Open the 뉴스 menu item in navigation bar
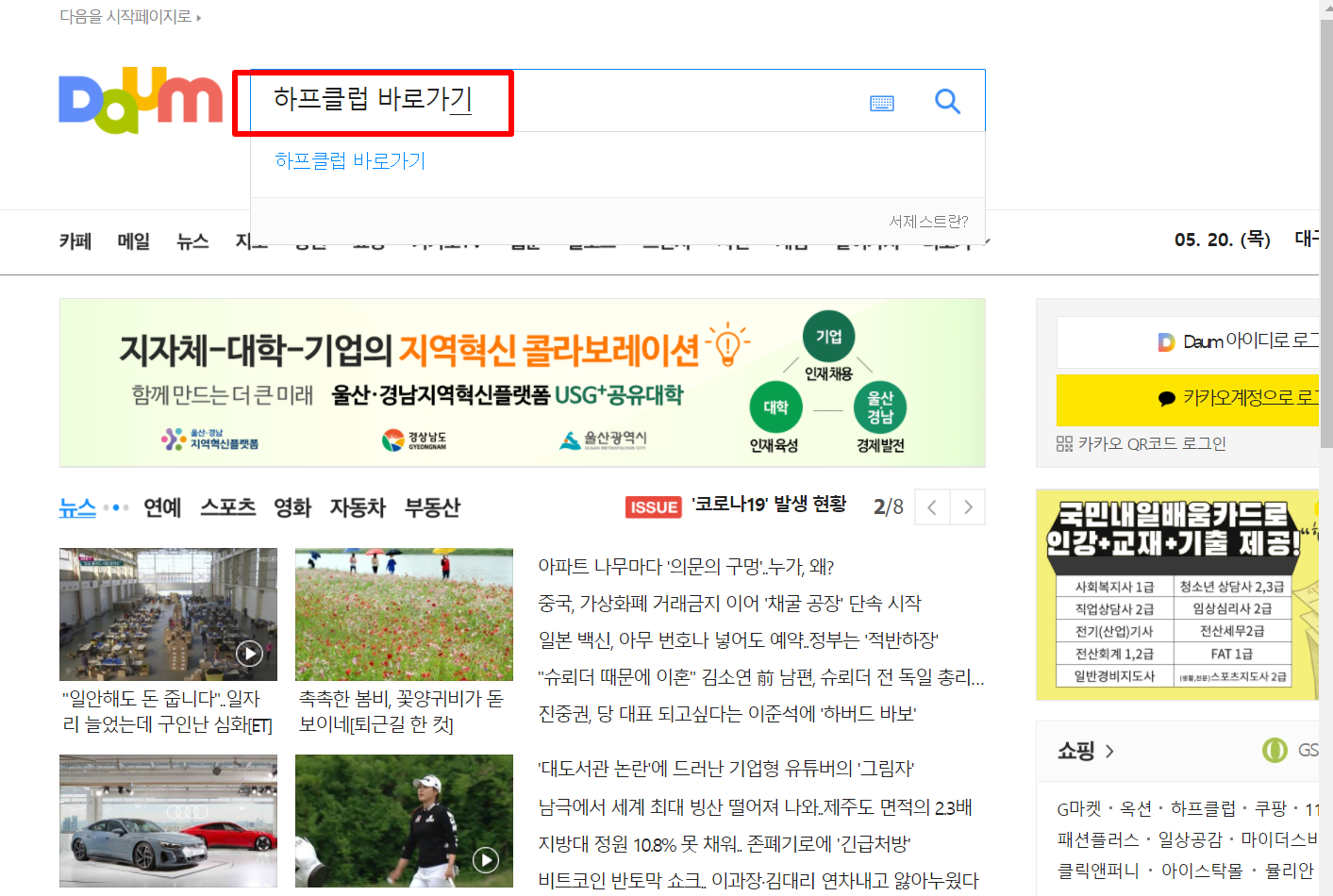 (192, 241)
